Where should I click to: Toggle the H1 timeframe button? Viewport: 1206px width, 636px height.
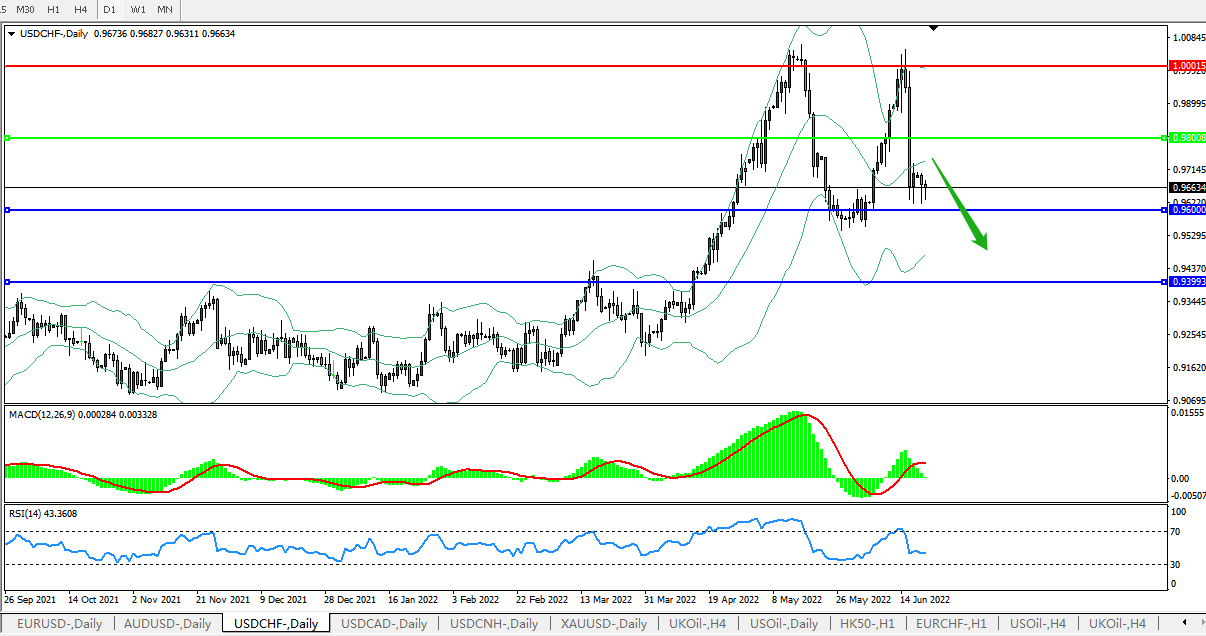(x=54, y=9)
